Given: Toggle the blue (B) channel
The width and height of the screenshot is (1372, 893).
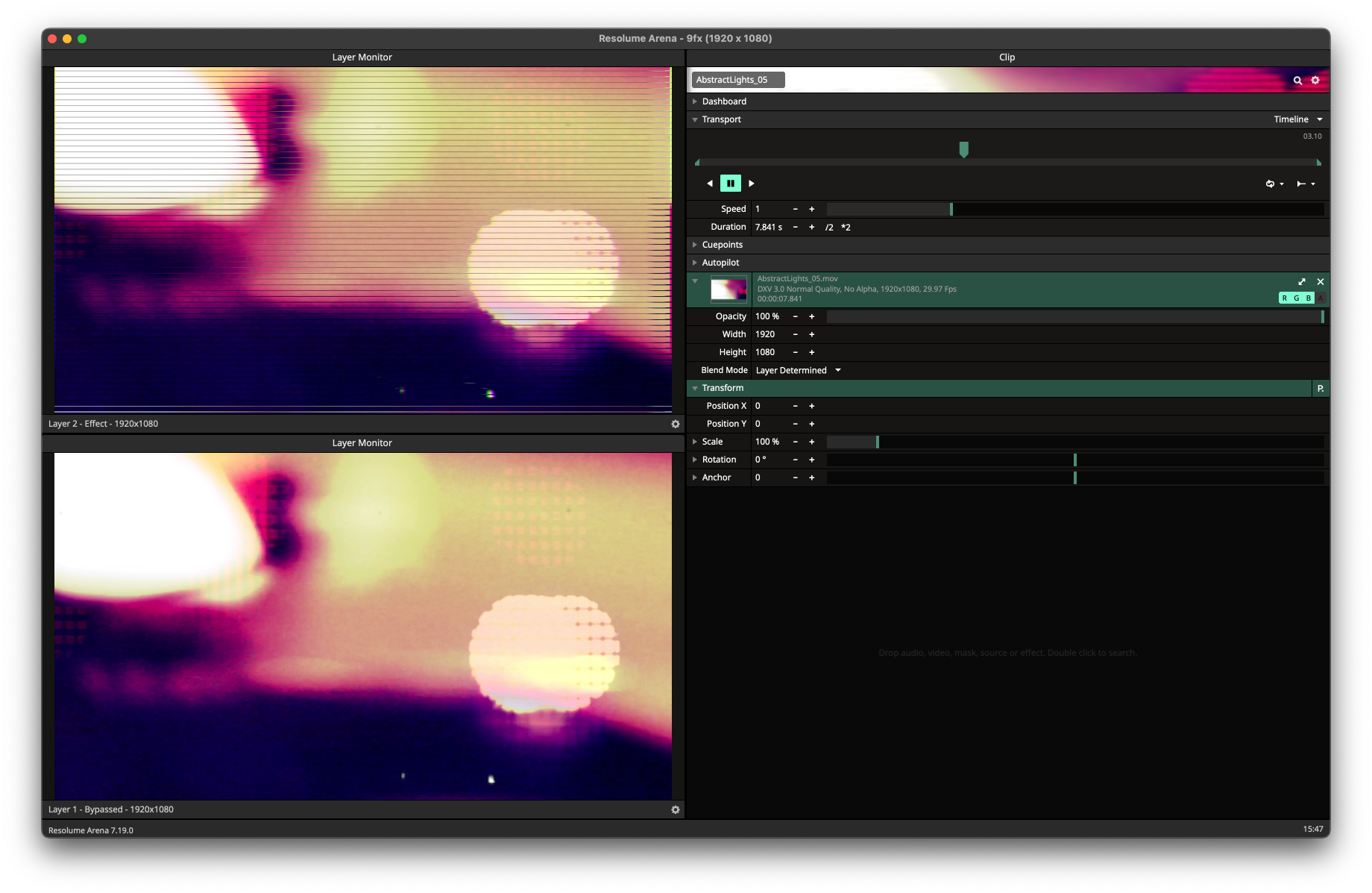Looking at the screenshot, I should (x=1309, y=298).
